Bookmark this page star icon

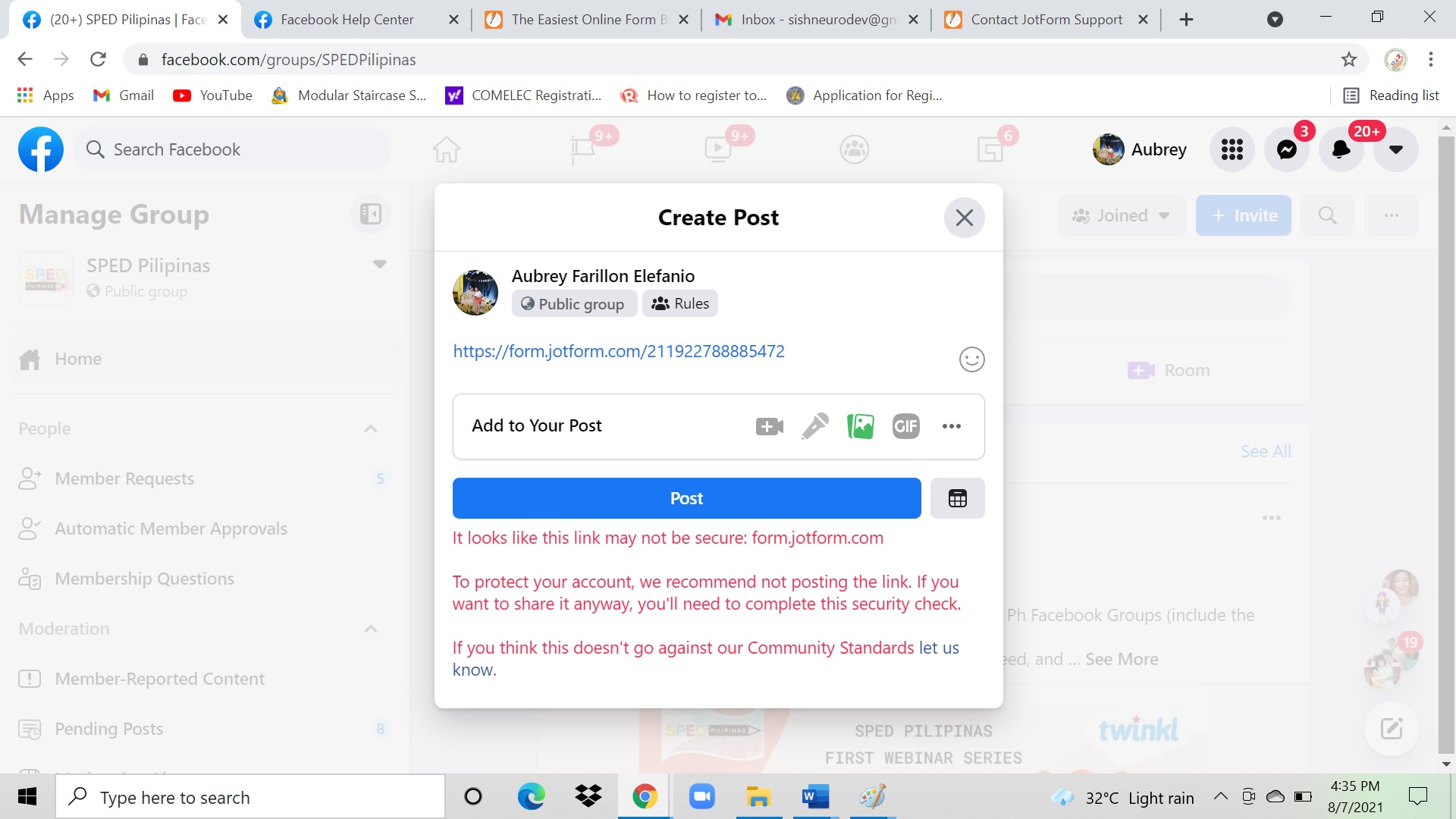1348,59
